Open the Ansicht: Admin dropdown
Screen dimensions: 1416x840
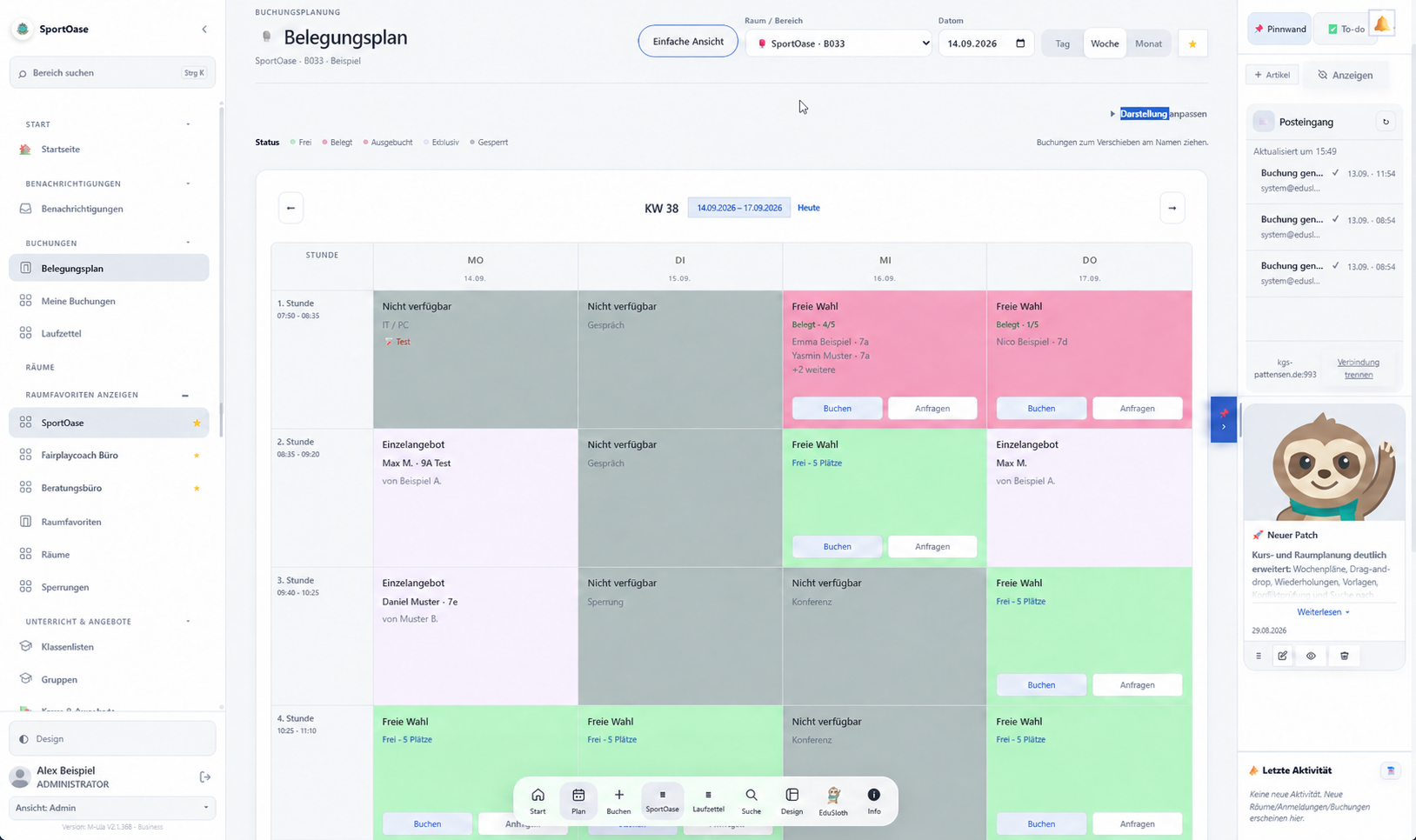[x=112, y=808]
